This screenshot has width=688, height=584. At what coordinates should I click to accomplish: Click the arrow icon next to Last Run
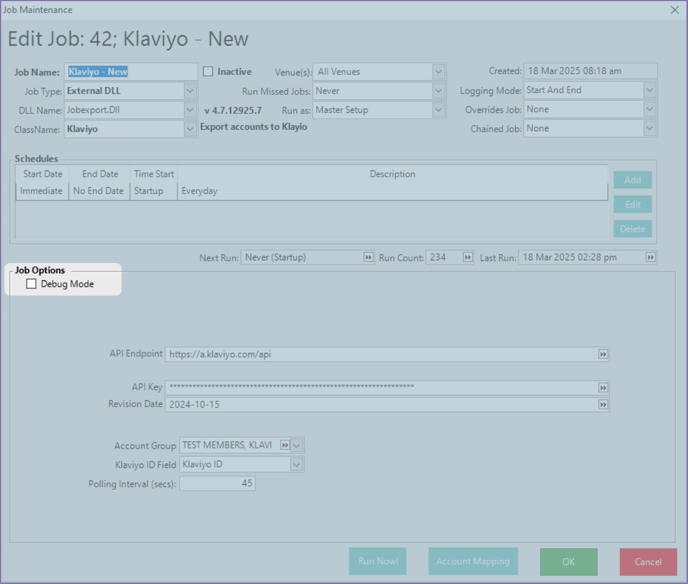coord(651,257)
